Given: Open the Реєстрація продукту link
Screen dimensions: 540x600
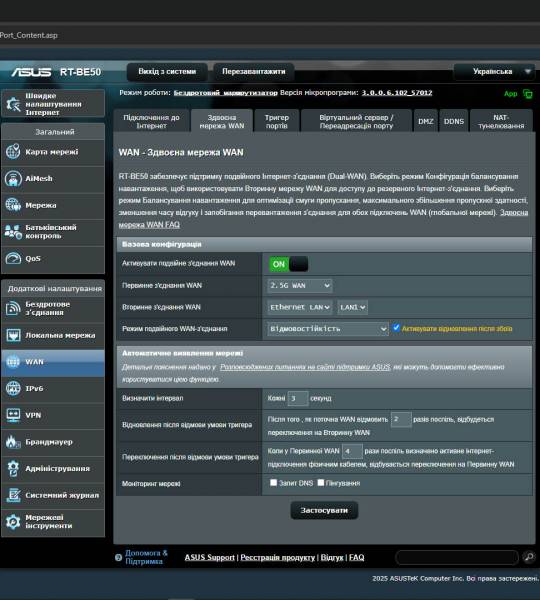Looking at the screenshot, I should pyautogui.click(x=277, y=557).
